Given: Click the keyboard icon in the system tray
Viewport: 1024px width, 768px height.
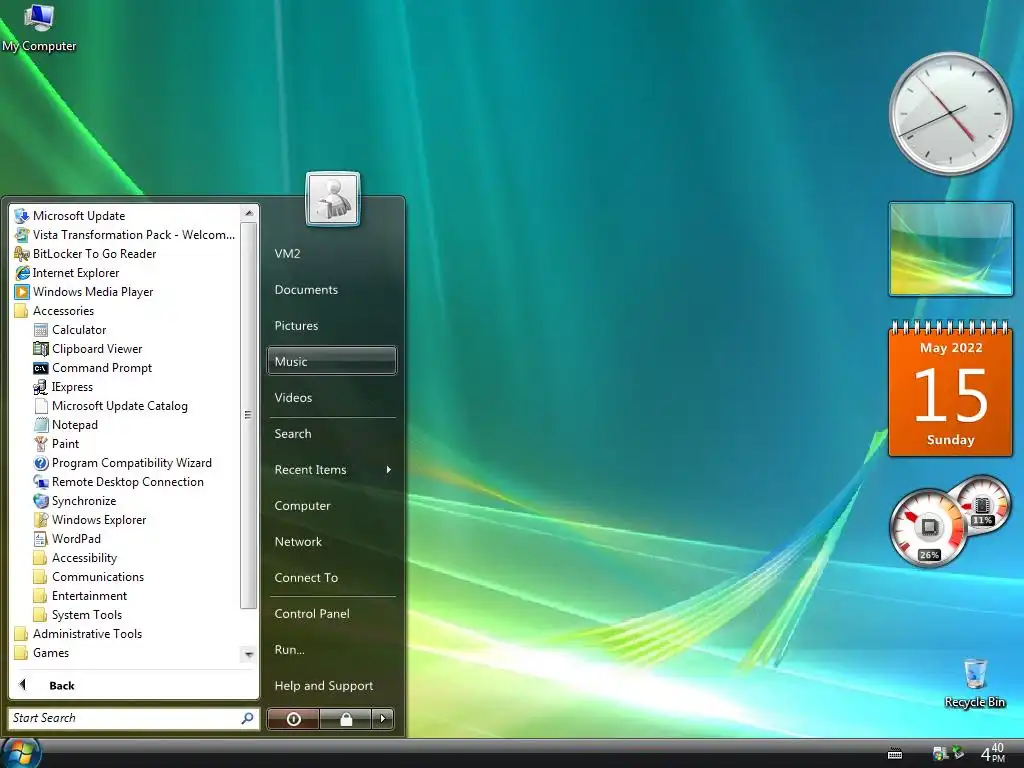Looking at the screenshot, I should pyautogui.click(x=895, y=754).
